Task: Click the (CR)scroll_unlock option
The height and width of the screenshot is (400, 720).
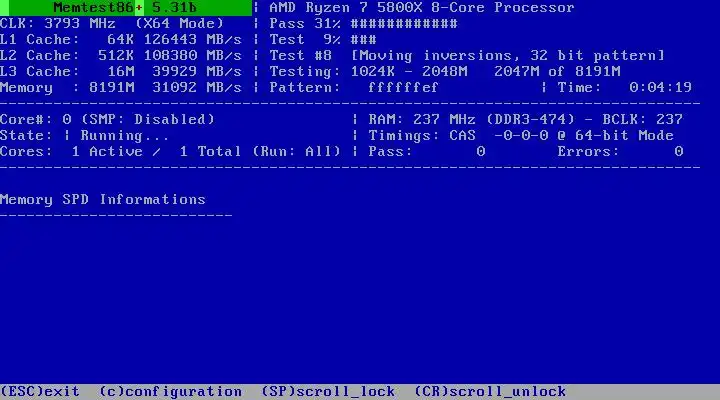Action: pyautogui.click(x=490, y=392)
